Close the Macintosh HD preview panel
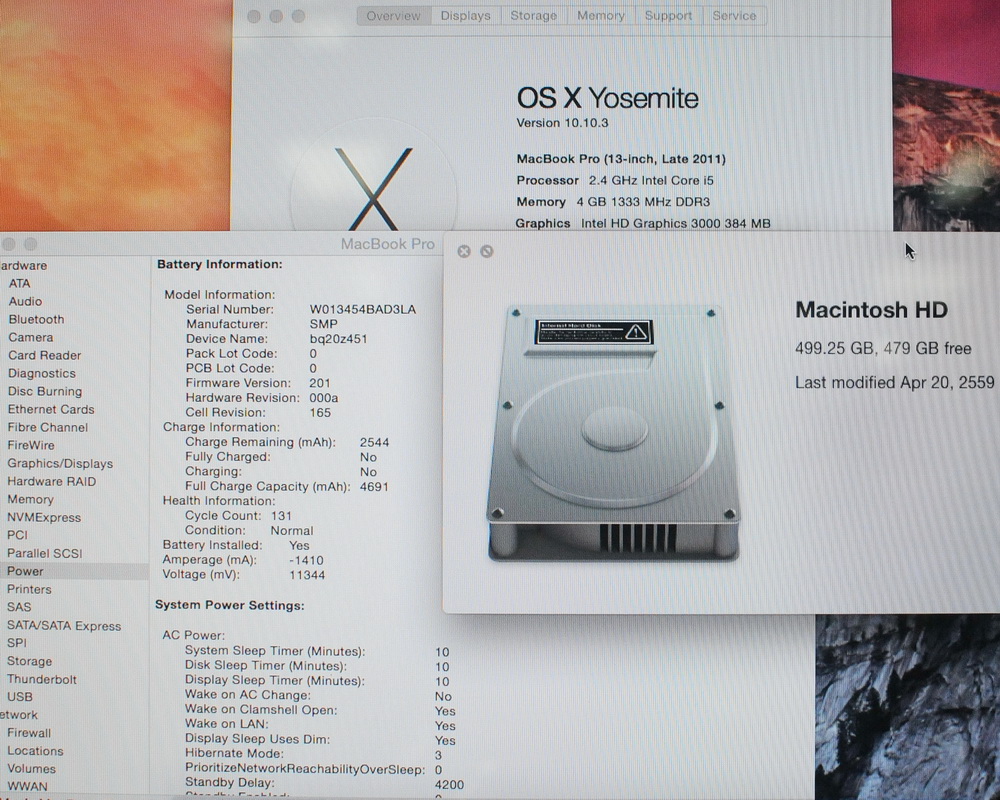Screen dimensions: 1000x800 tap(464, 251)
